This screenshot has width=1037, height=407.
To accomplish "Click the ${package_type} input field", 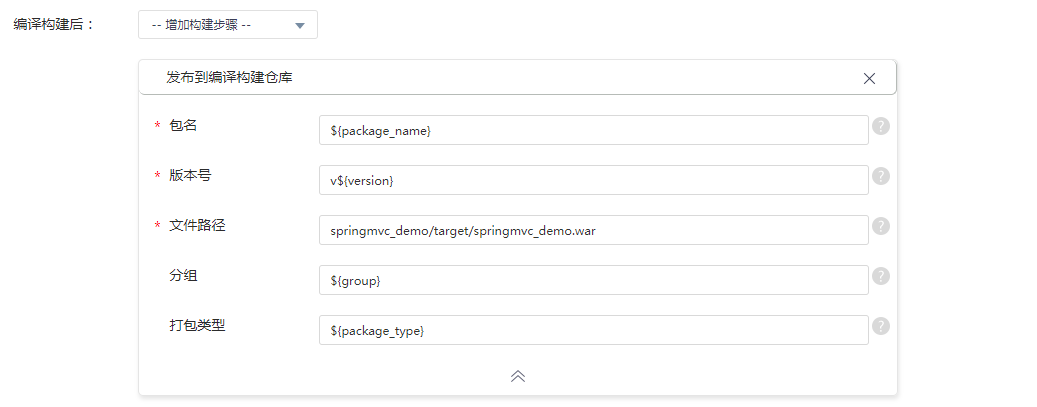I will click(x=593, y=330).
